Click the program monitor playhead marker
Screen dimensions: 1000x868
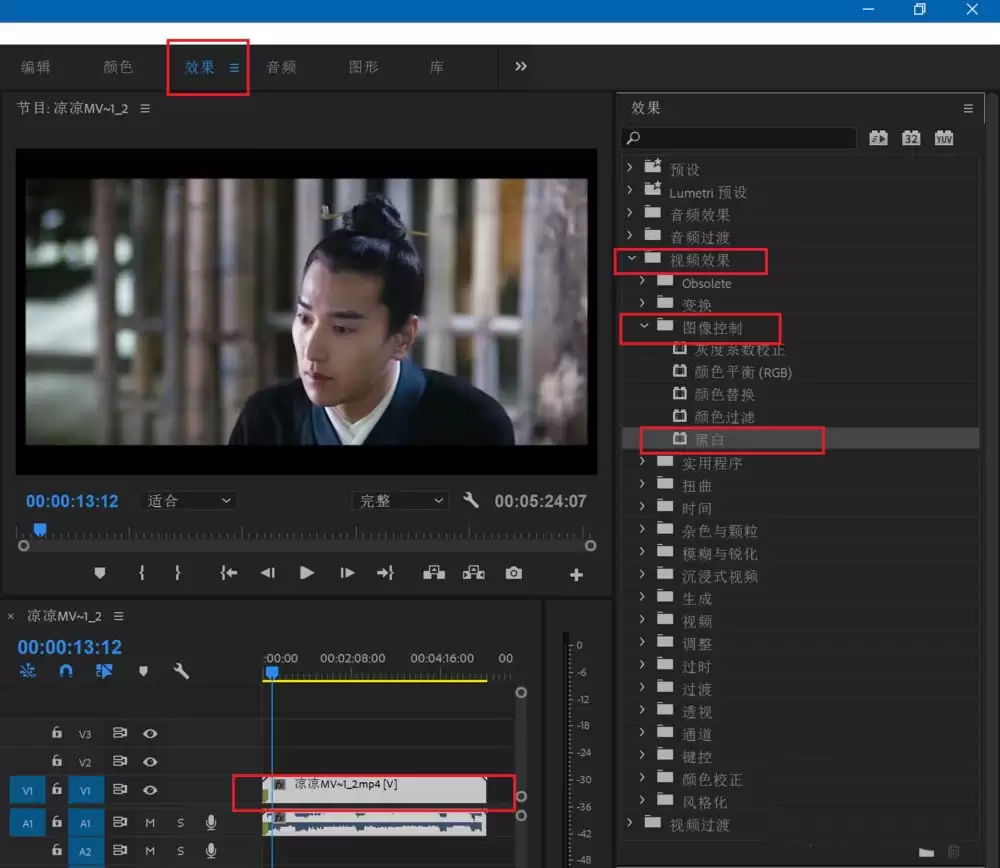tap(40, 529)
